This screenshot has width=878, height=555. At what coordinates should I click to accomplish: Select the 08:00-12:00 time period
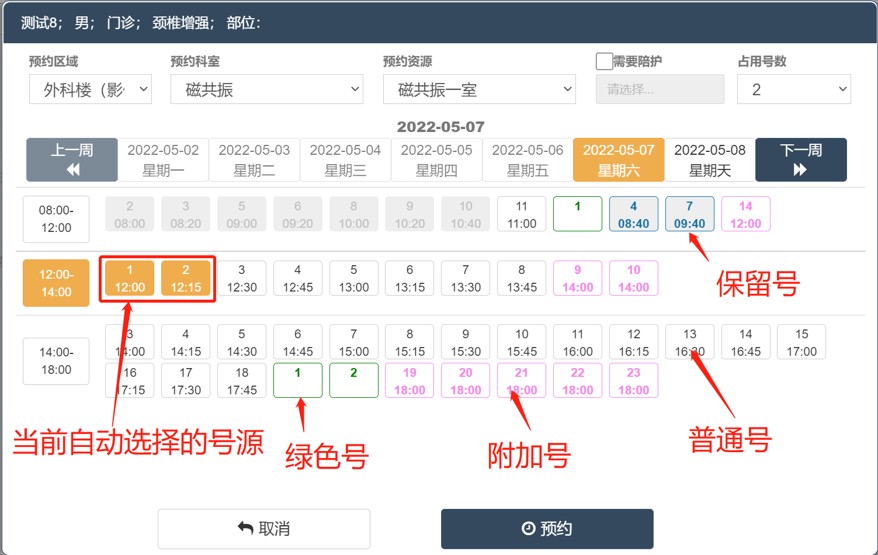tap(56, 219)
